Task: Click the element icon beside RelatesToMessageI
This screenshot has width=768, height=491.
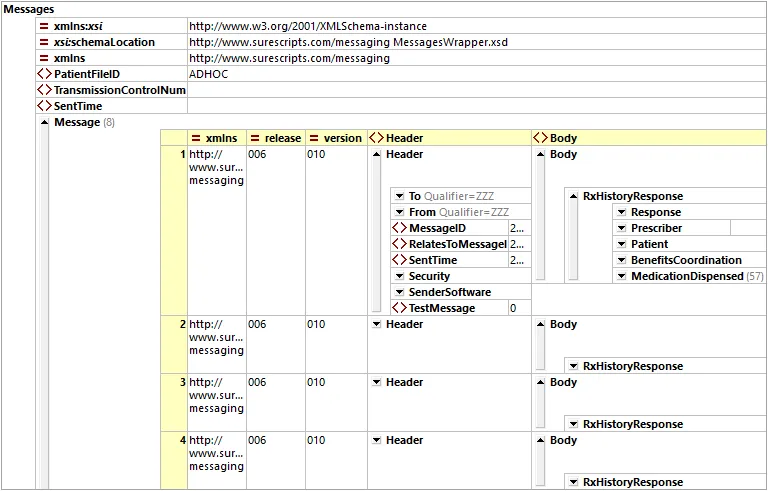Action: pos(399,244)
